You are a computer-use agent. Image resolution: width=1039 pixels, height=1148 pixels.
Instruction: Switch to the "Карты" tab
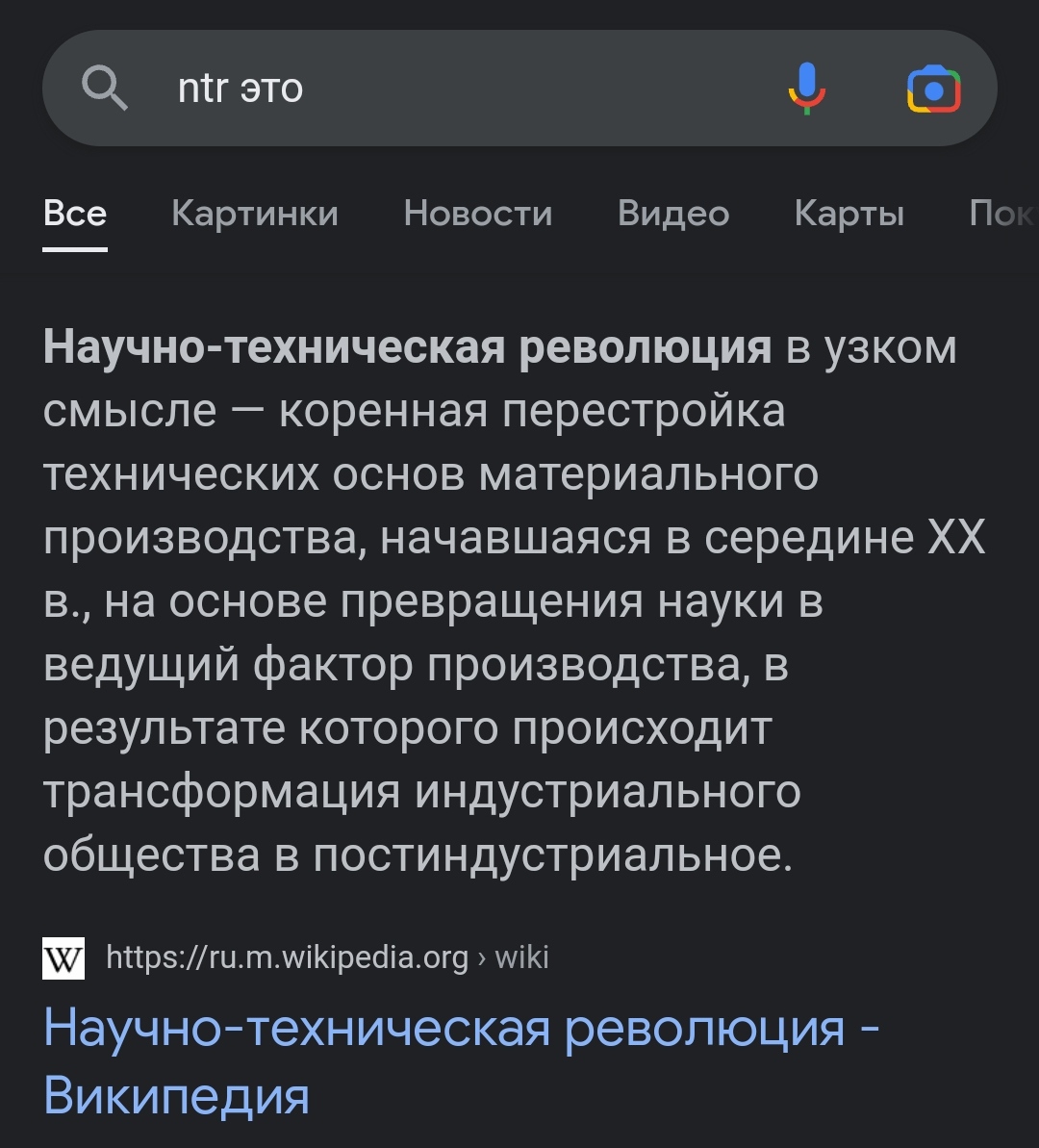click(849, 214)
